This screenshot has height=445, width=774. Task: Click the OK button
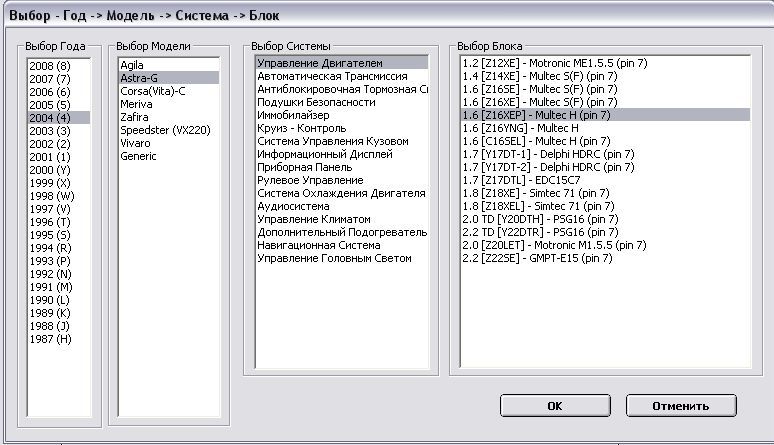(x=554, y=406)
